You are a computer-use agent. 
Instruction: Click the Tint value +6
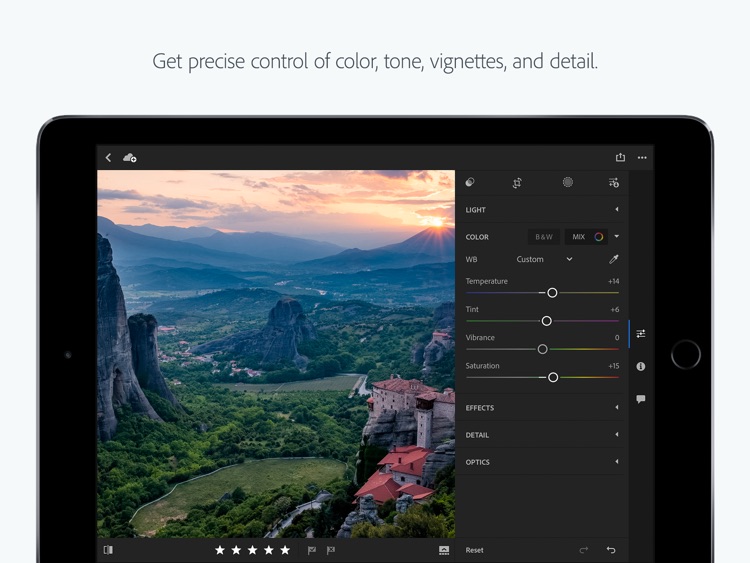(615, 309)
